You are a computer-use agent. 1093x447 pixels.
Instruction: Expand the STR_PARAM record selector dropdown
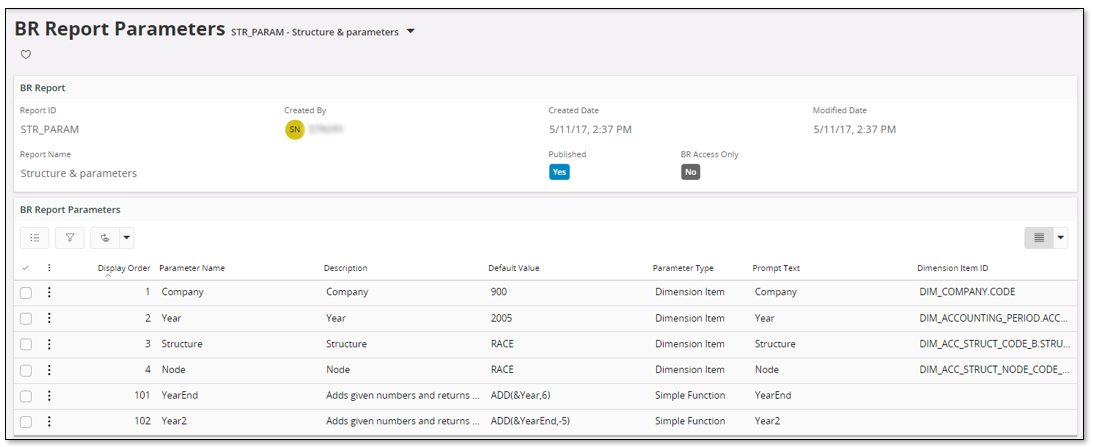click(410, 32)
